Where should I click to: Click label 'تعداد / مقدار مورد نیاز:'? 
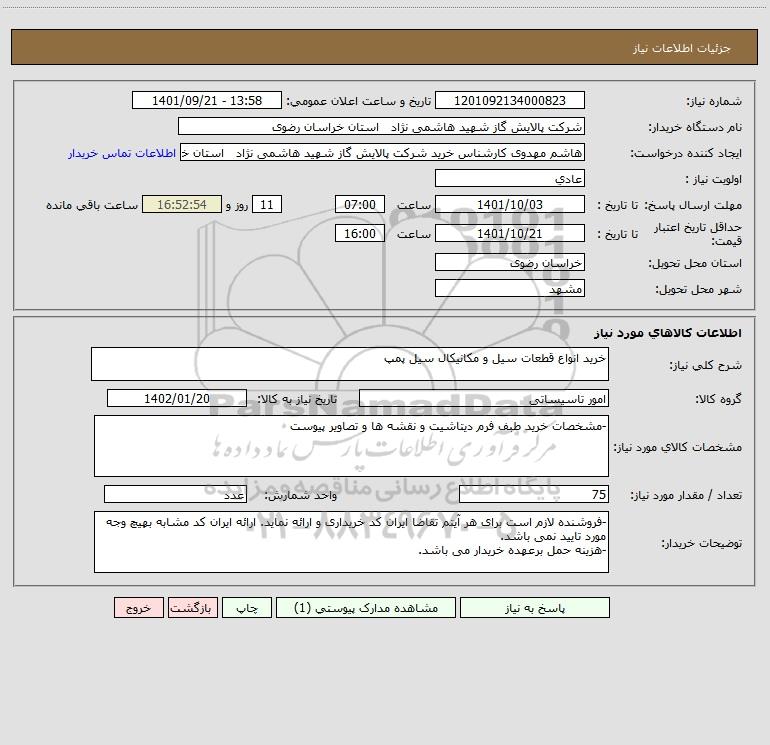[x=686, y=496]
